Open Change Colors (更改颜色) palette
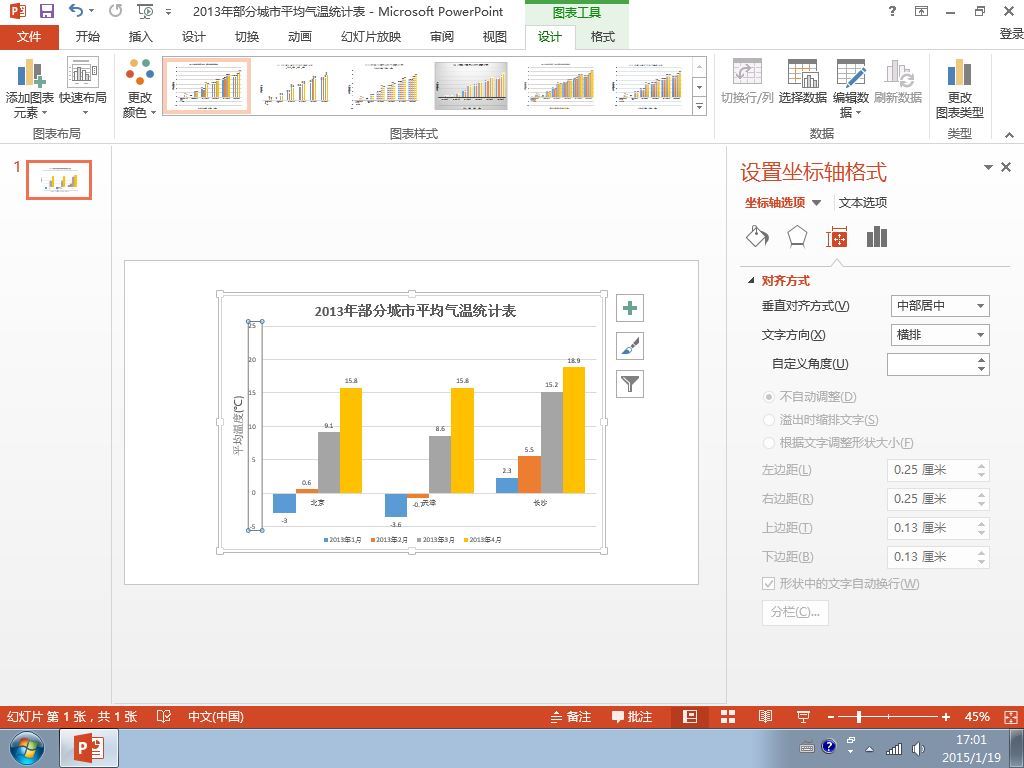 pyautogui.click(x=140, y=88)
